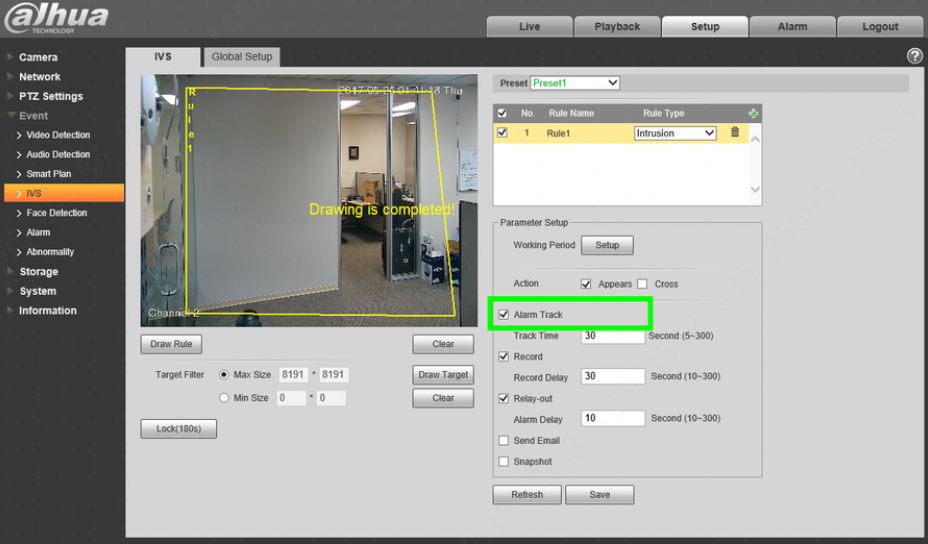Expand the Network menu section
The width and height of the screenshot is (928, 544).
39,77
